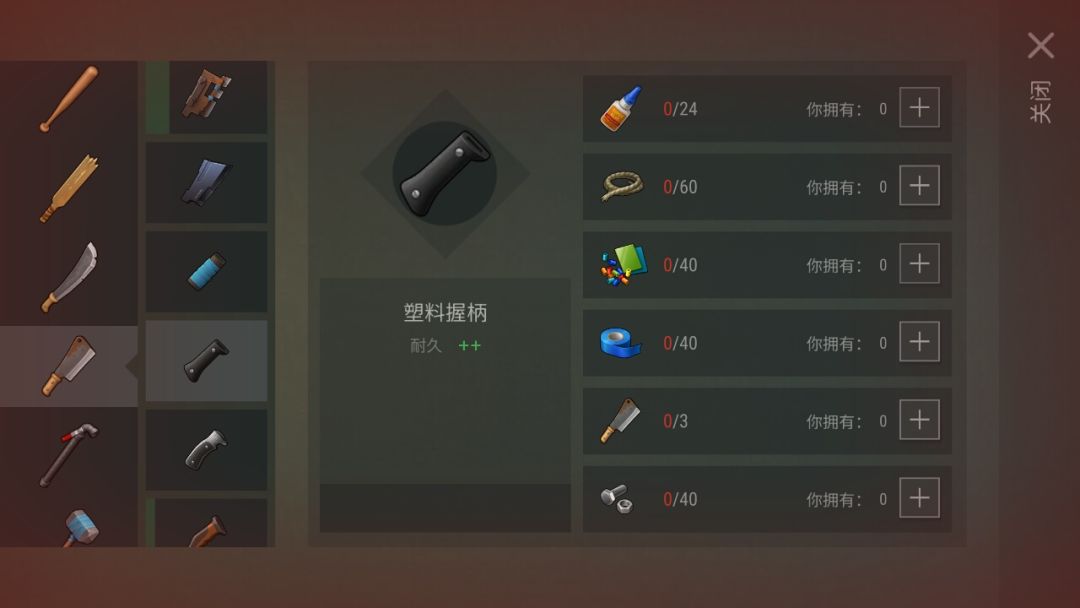Tap the large plastic handle preview
The image size is (1080, 608).
445,174
